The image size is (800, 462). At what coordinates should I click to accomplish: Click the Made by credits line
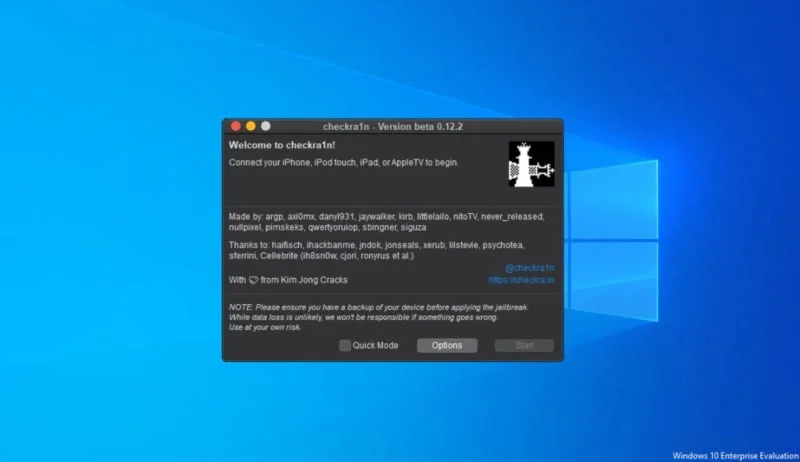(386, 222)
